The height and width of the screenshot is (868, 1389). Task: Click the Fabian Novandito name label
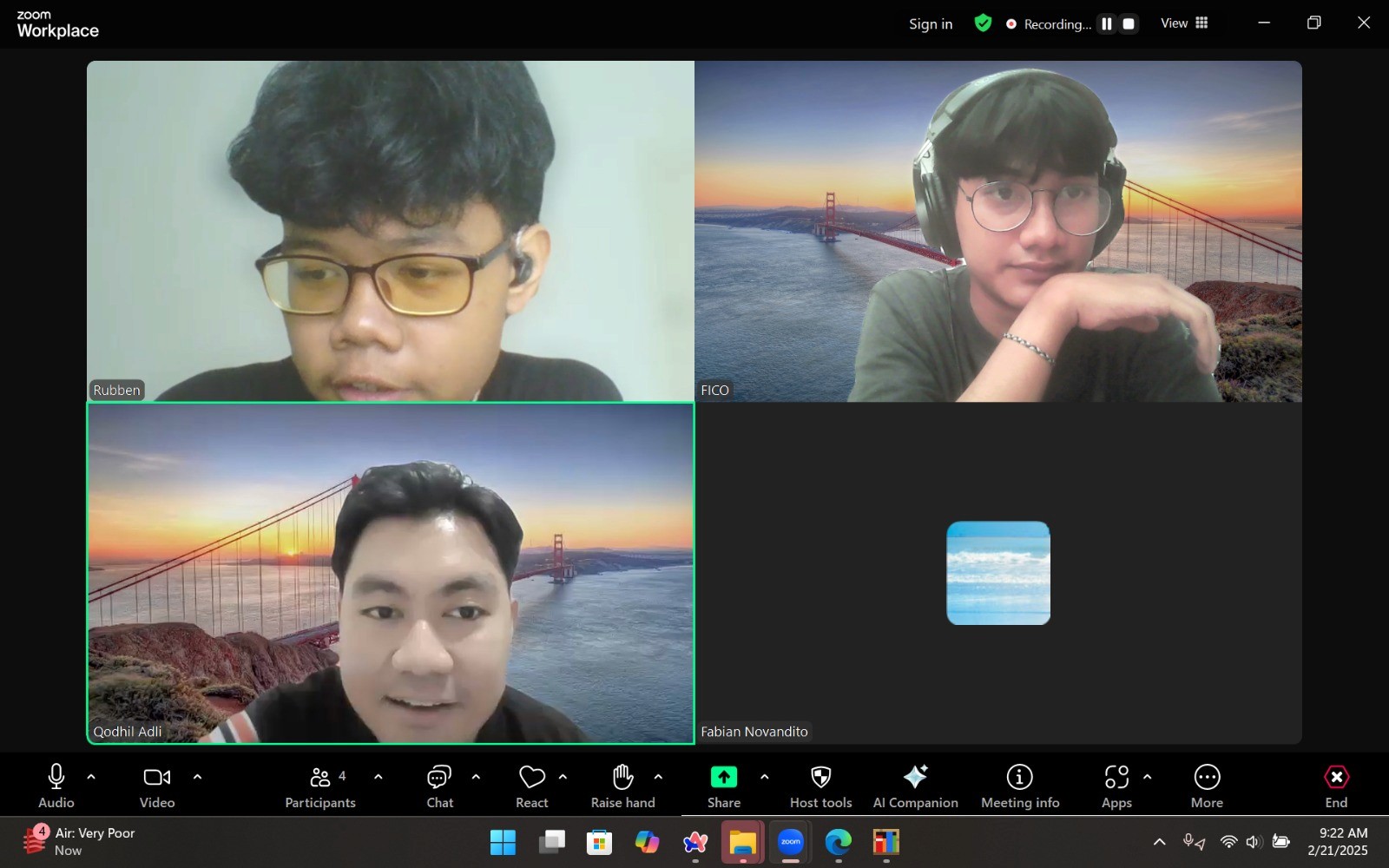pyautogui.click(x=754, y=732)
